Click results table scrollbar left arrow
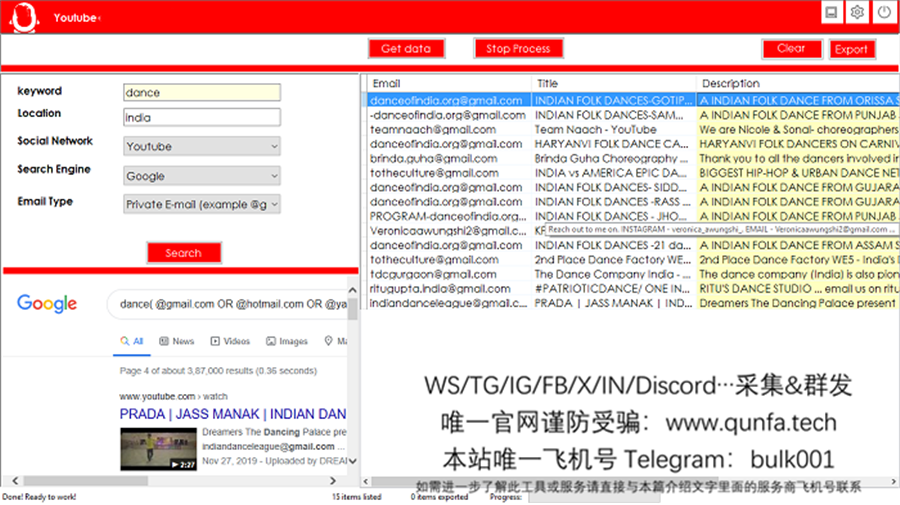 (x=366, y=481)
